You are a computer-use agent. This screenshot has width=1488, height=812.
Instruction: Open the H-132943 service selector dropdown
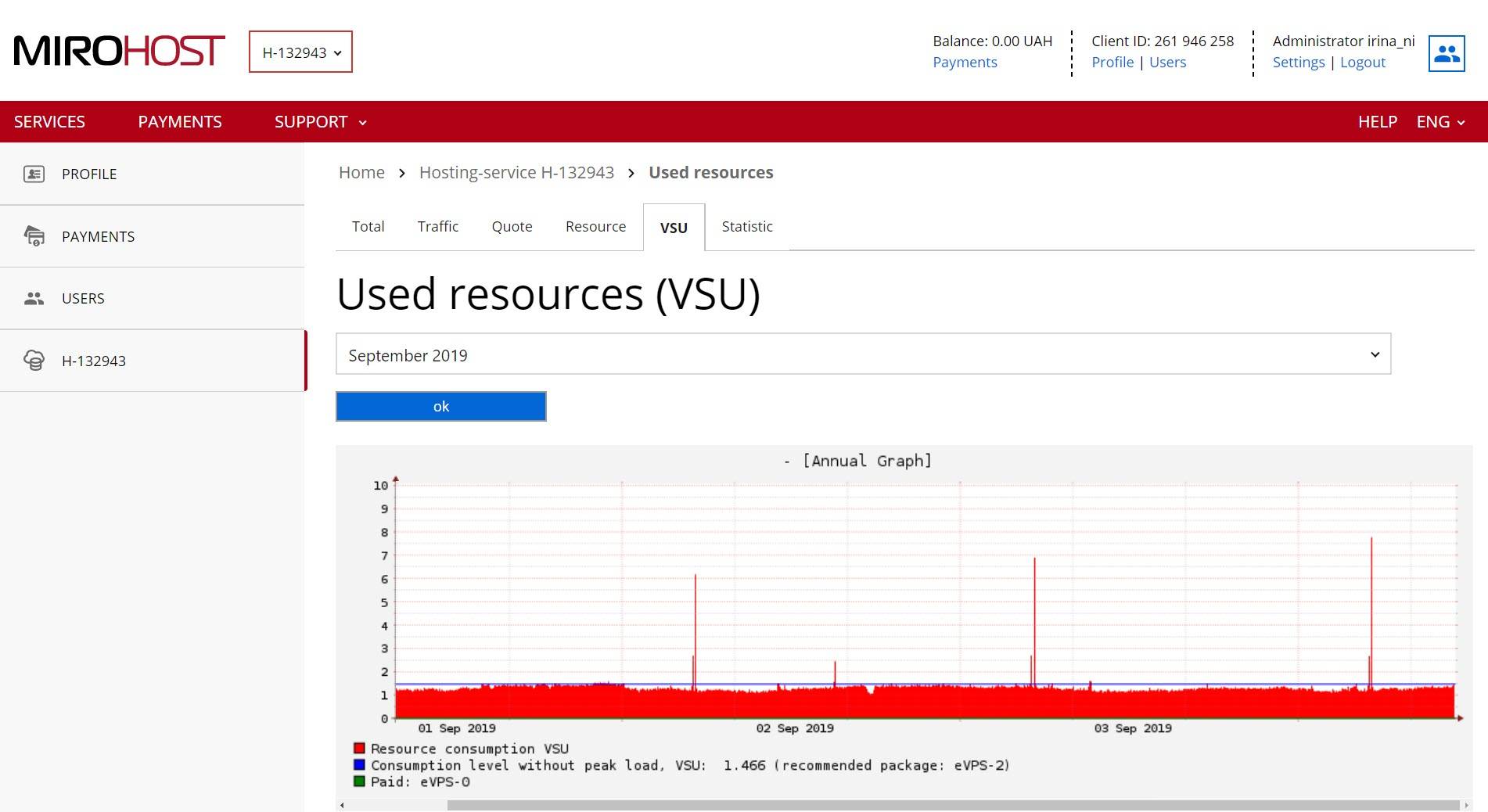300,52
